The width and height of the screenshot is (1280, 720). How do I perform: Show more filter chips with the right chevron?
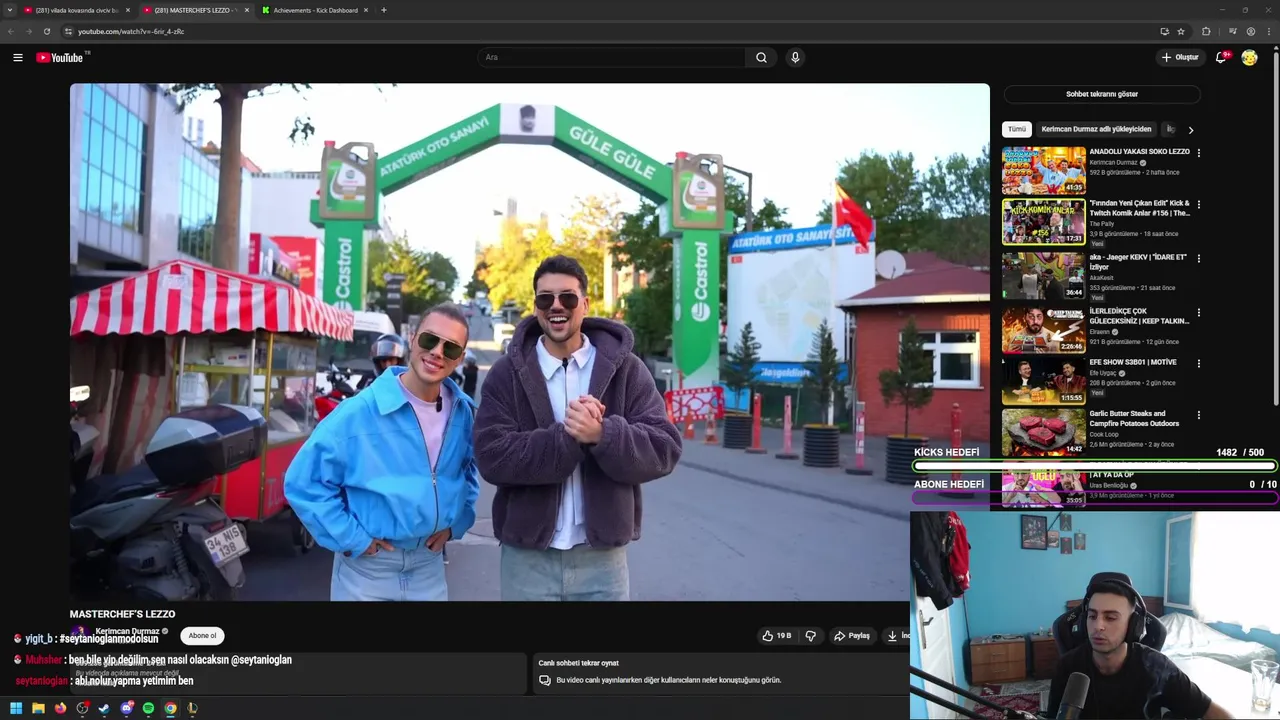[1190, 130]
